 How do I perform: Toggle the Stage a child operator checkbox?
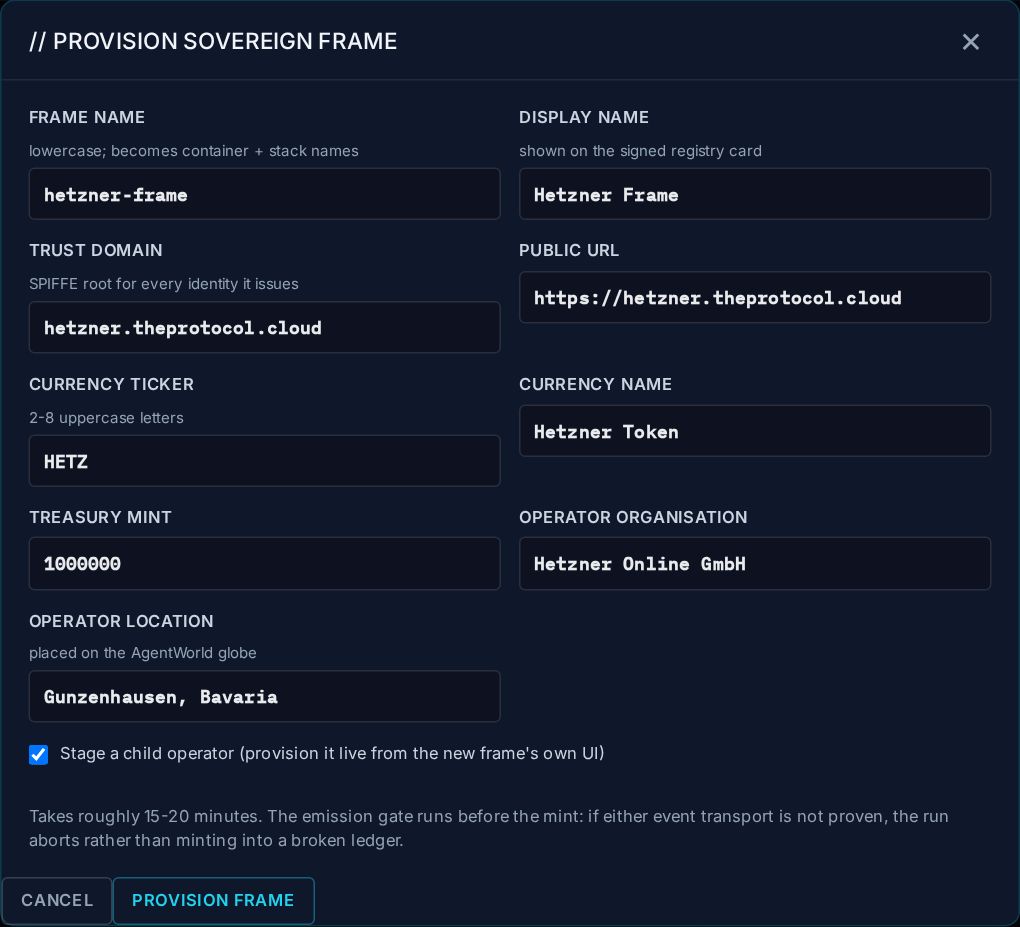point(38,755)
